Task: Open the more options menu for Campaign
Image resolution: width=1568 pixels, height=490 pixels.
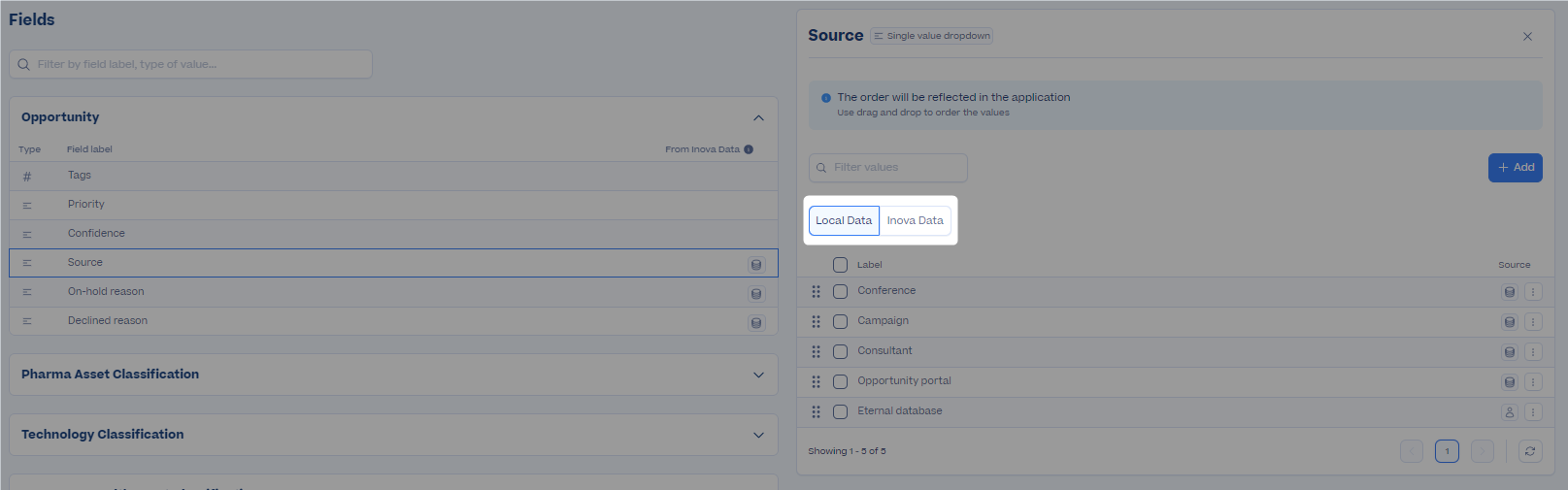Action: point(1533,322)
